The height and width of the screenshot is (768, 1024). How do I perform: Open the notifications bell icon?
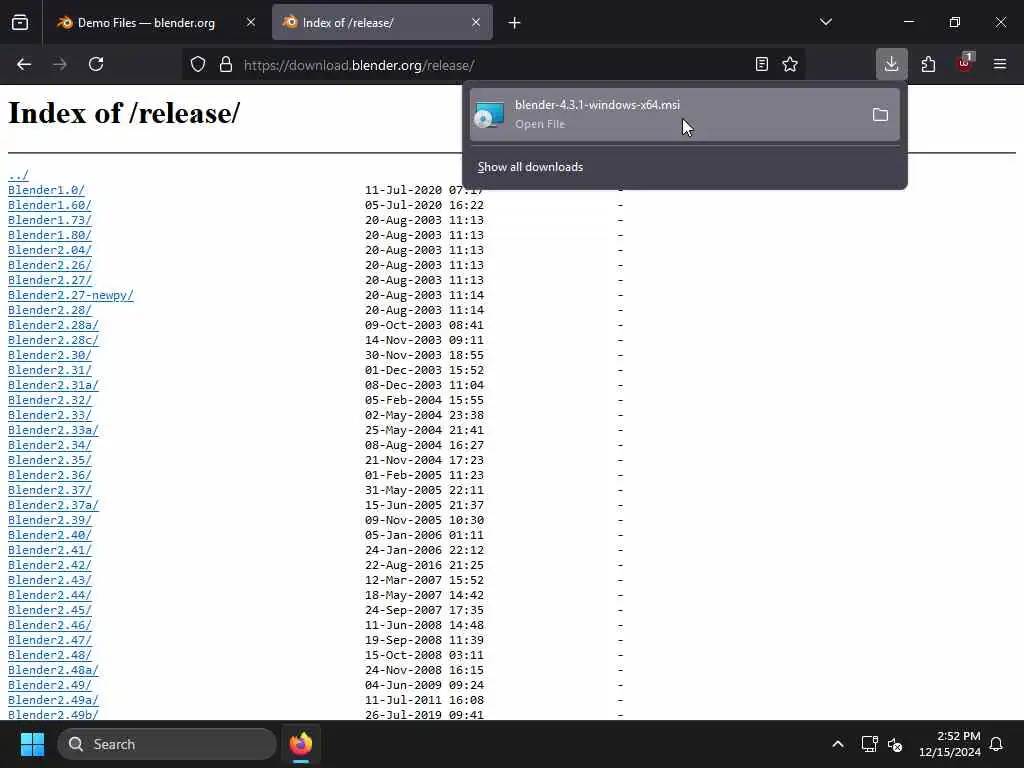997,744
